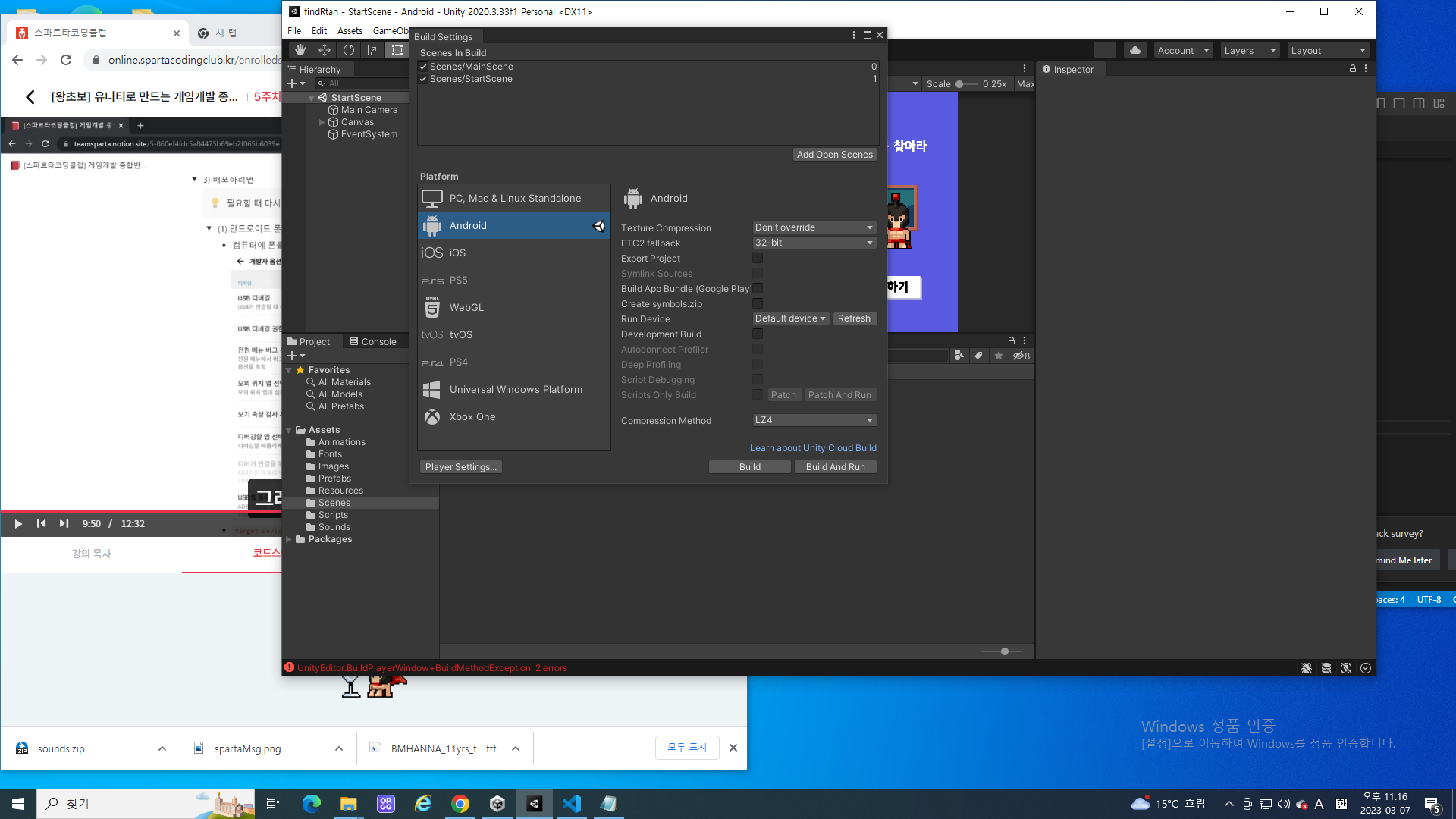Open Player Settings
The image size is (1456, 819).
click(461, 467)
